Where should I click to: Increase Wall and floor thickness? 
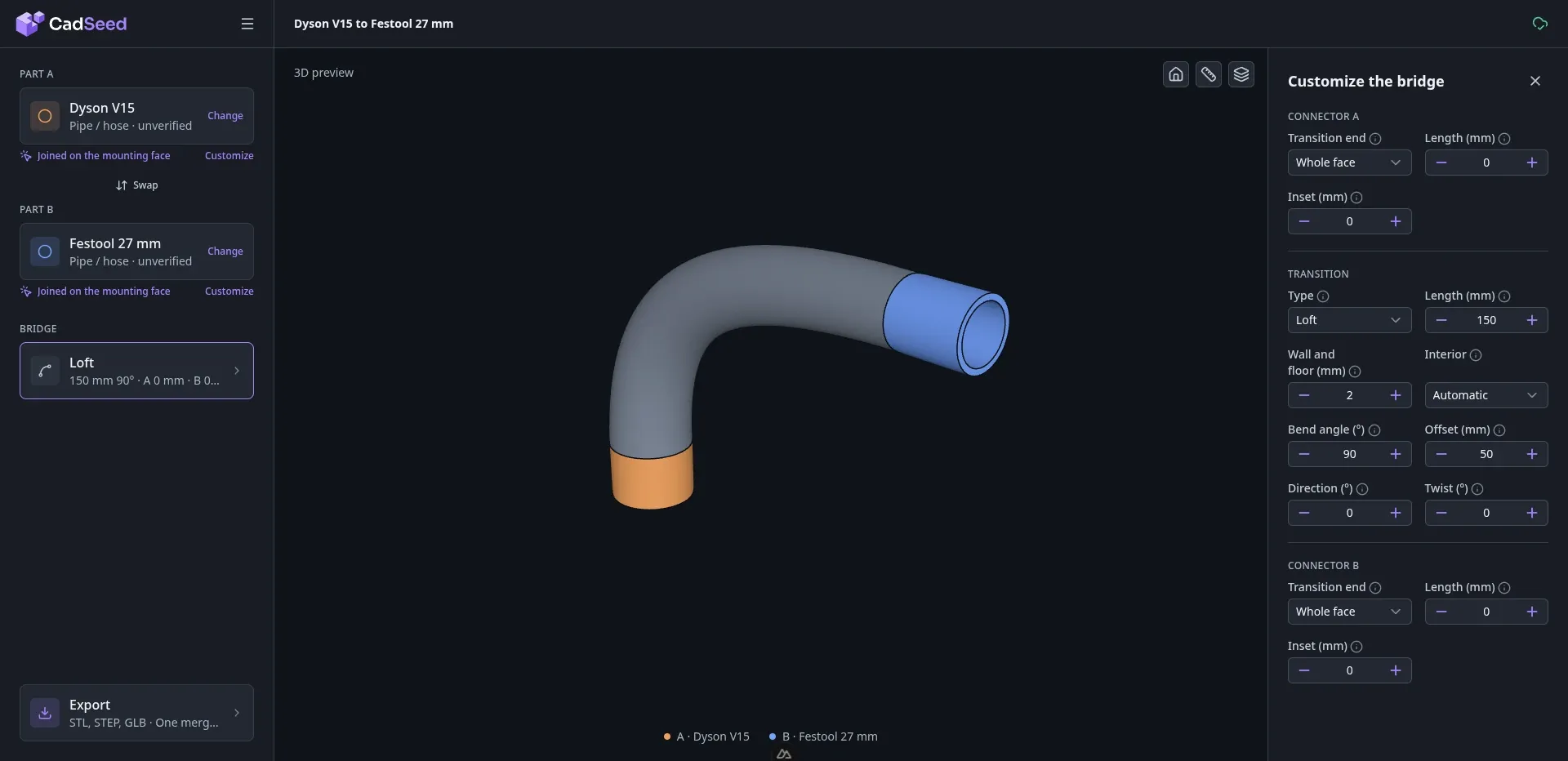(x=1396, y=395)
